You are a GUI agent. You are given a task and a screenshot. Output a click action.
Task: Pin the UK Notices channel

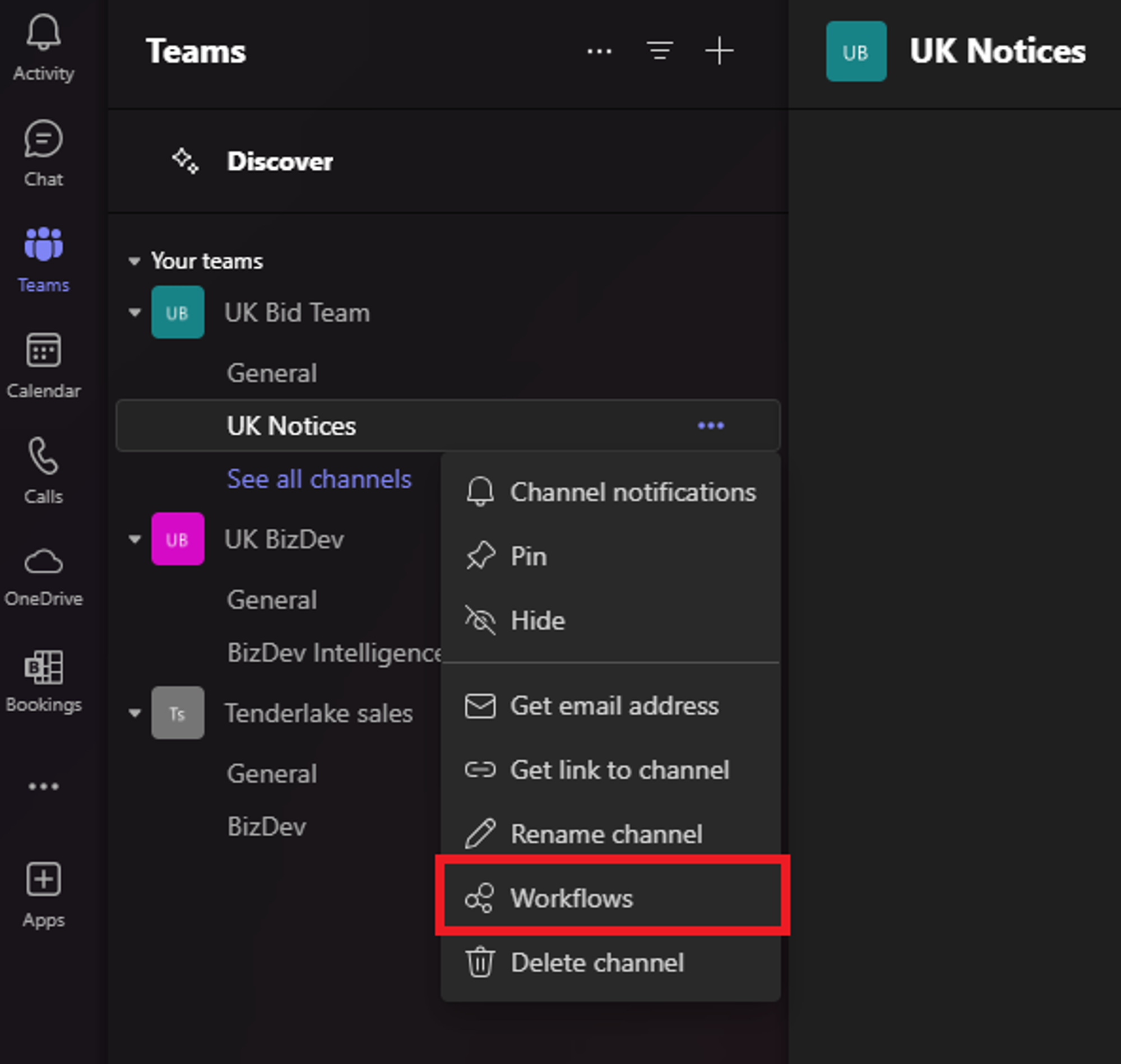(x=528, y=556)
